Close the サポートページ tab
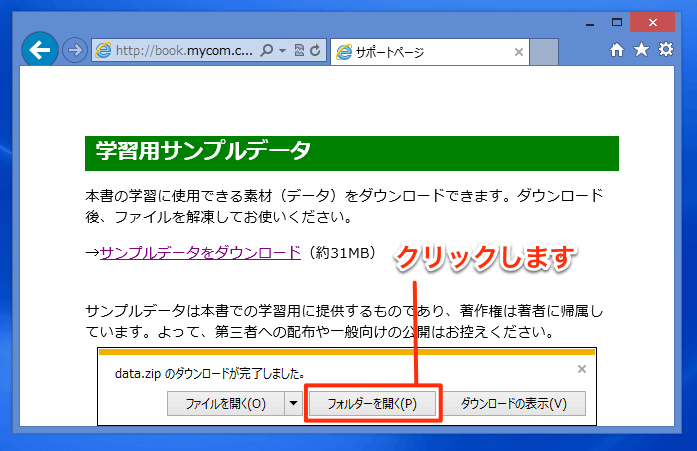 pos(518,52)
